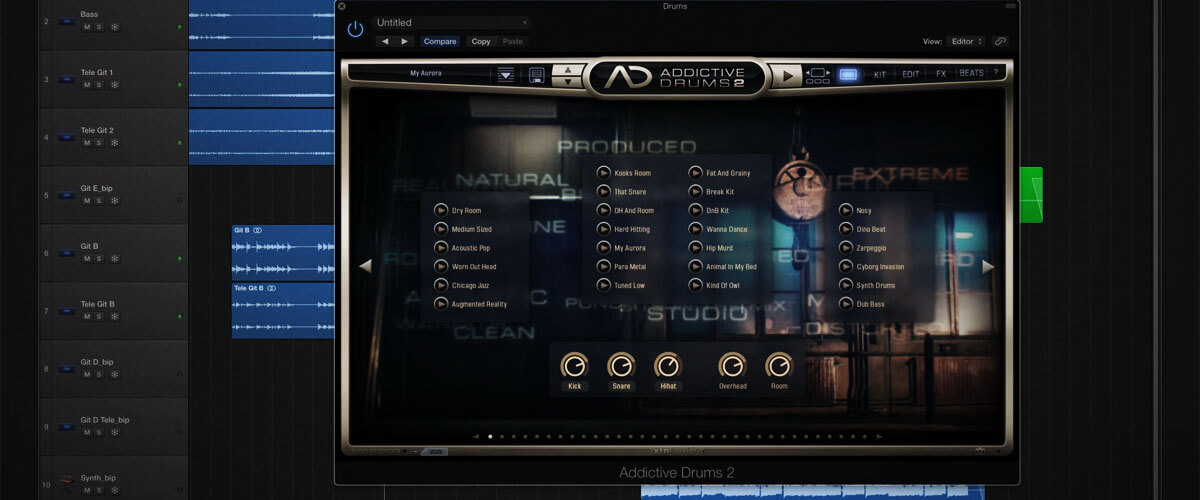This screenshot has height=500, width=1200.
Task: Open the FX tab
Action: [941, 74]
